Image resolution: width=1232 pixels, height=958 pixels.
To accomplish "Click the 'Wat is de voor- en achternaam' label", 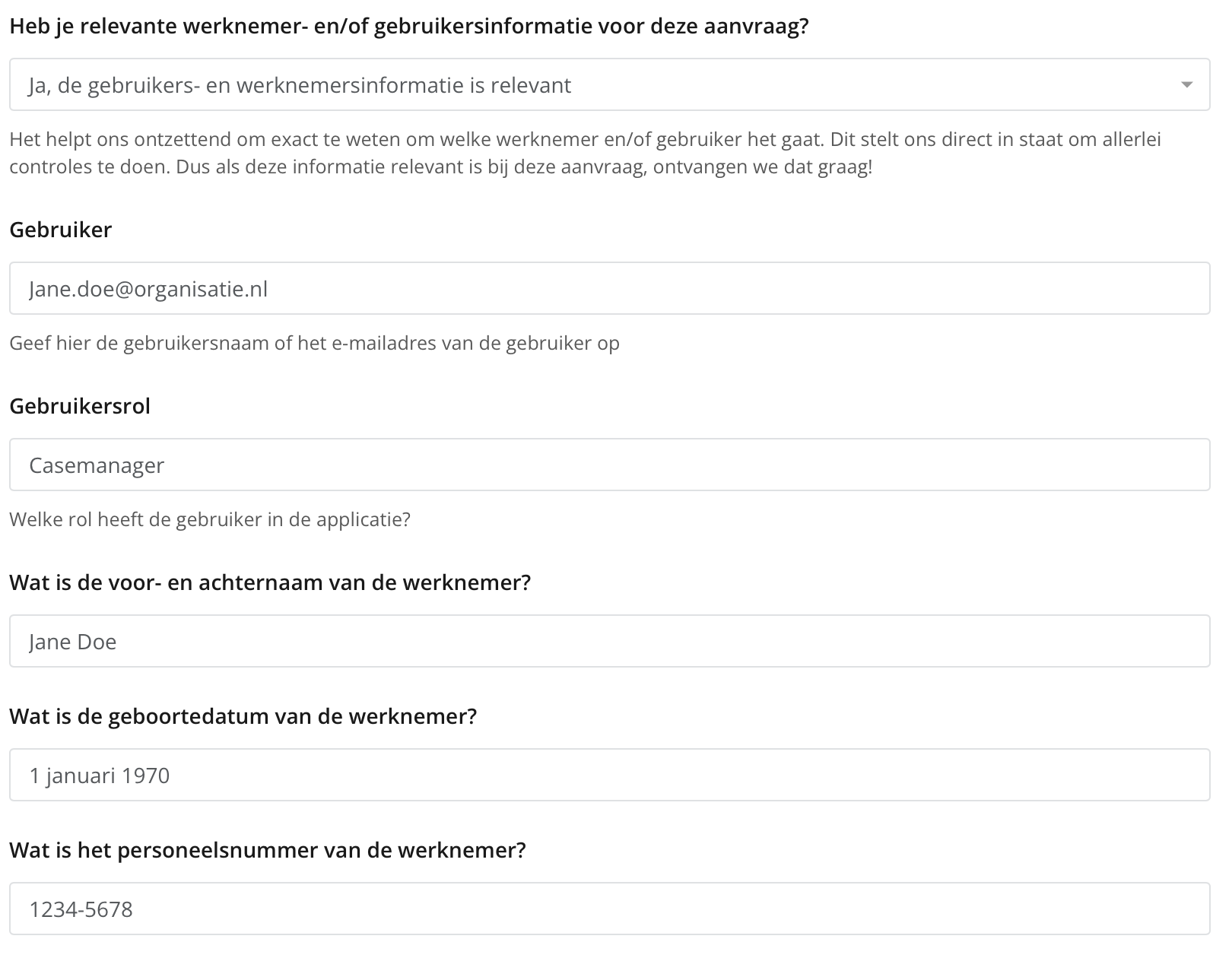I will [270, 582].
